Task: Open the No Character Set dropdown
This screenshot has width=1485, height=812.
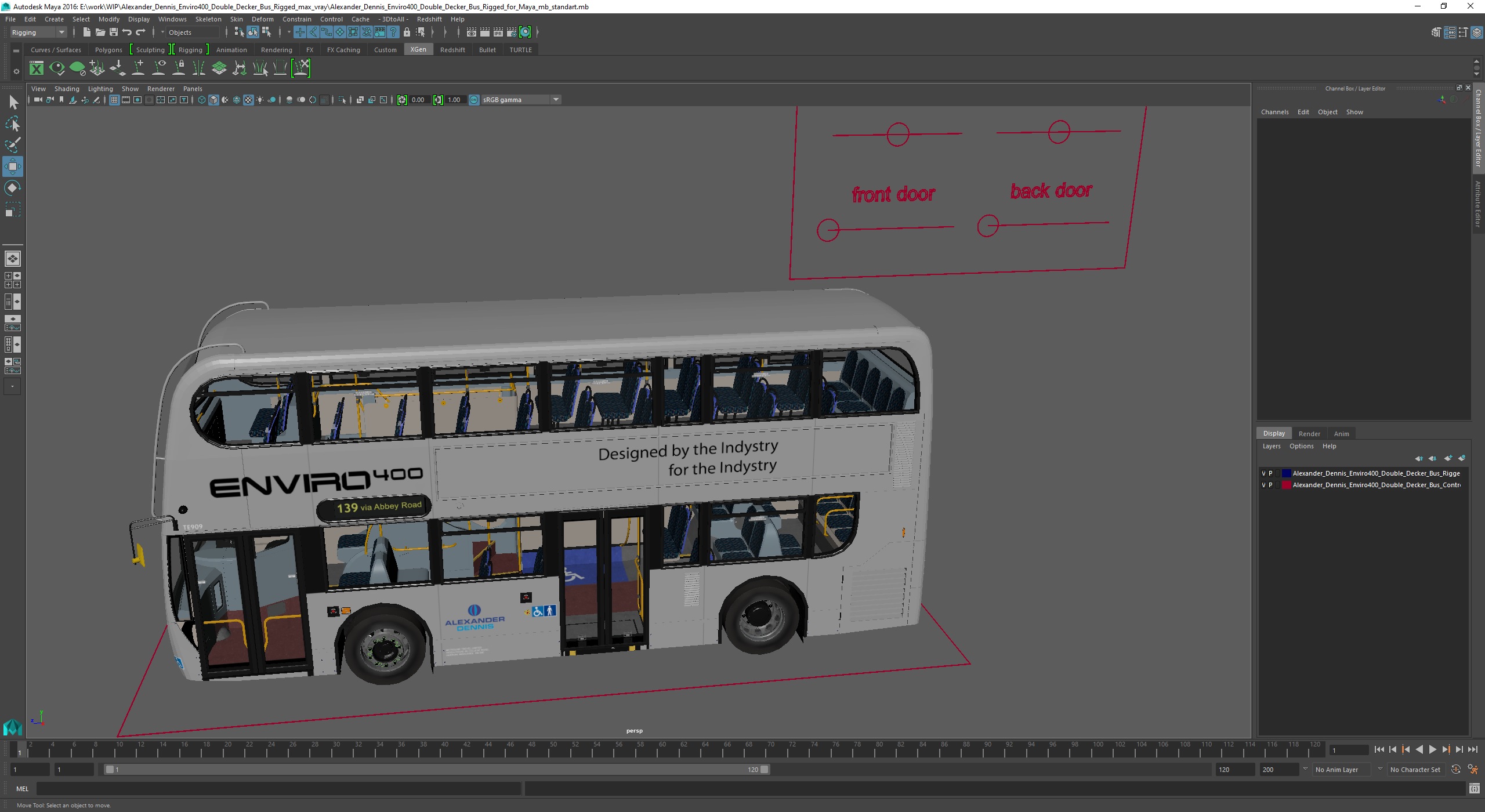Action: (x=1415, y=770)
